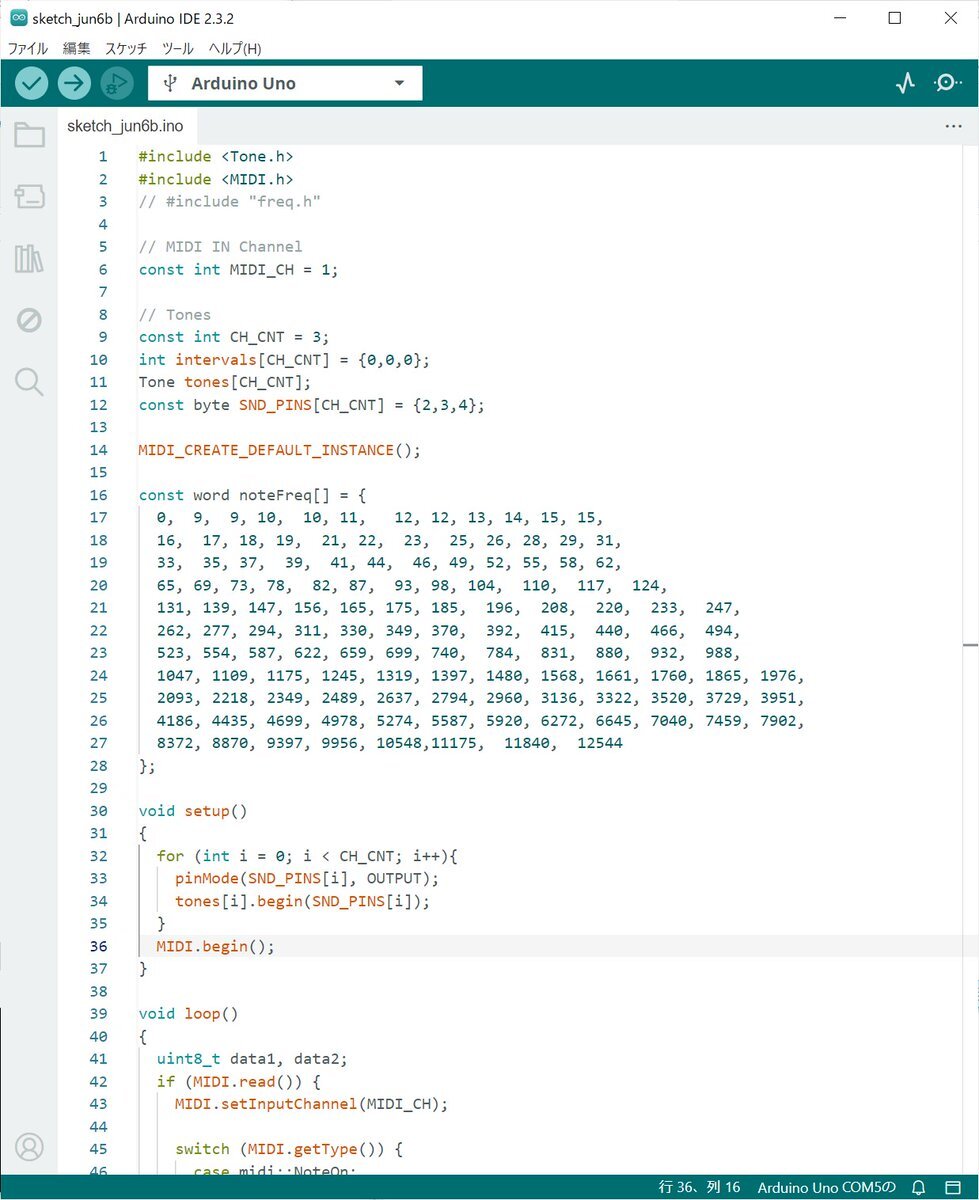Click the SND_PINS array declaration line
Screen dimensions: 979x1200
[x=312, y=405]
